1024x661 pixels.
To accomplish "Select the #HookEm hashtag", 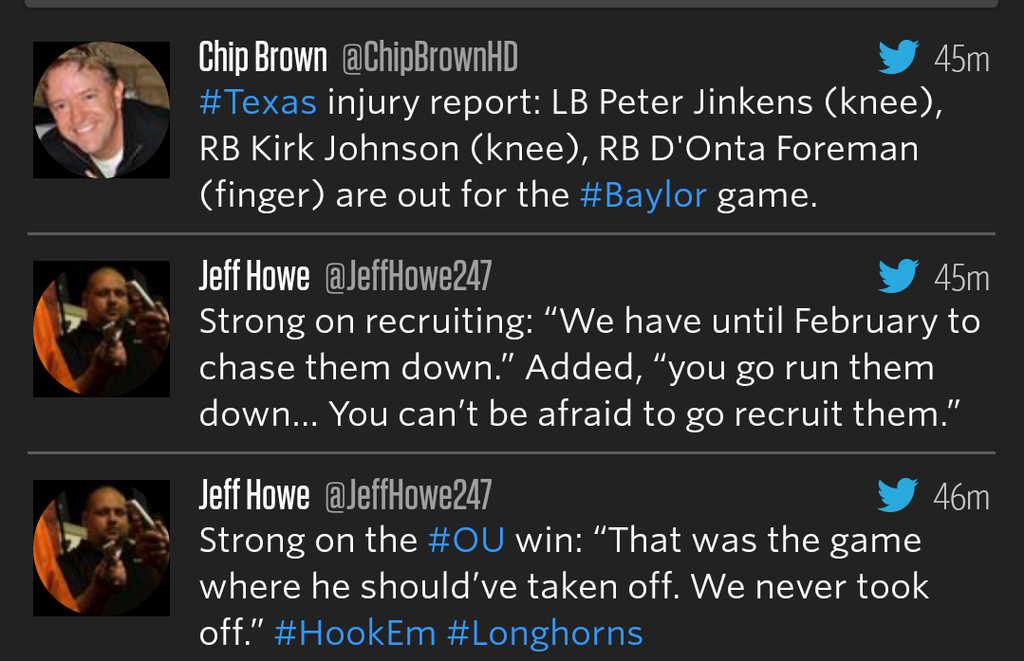I will click(354, 632).
